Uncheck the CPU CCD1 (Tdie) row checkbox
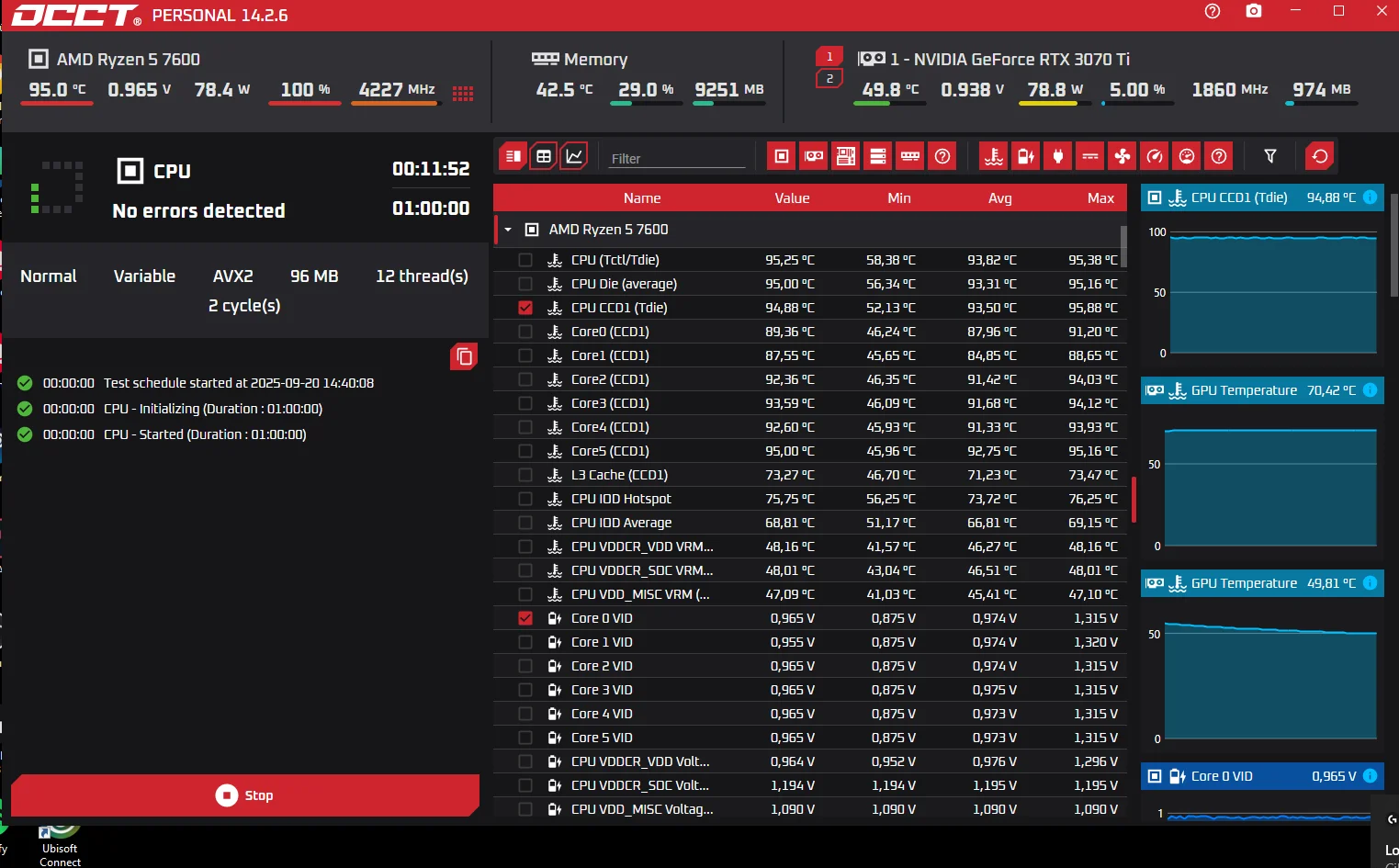Viewport: 1399px width, 868px height. coord(525,308)
